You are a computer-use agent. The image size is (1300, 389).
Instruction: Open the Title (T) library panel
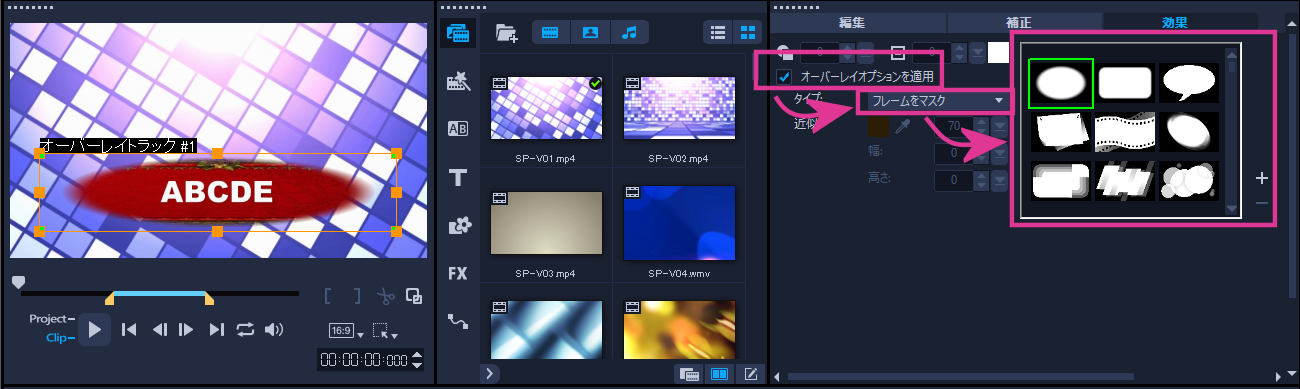[x=459, y=178]
